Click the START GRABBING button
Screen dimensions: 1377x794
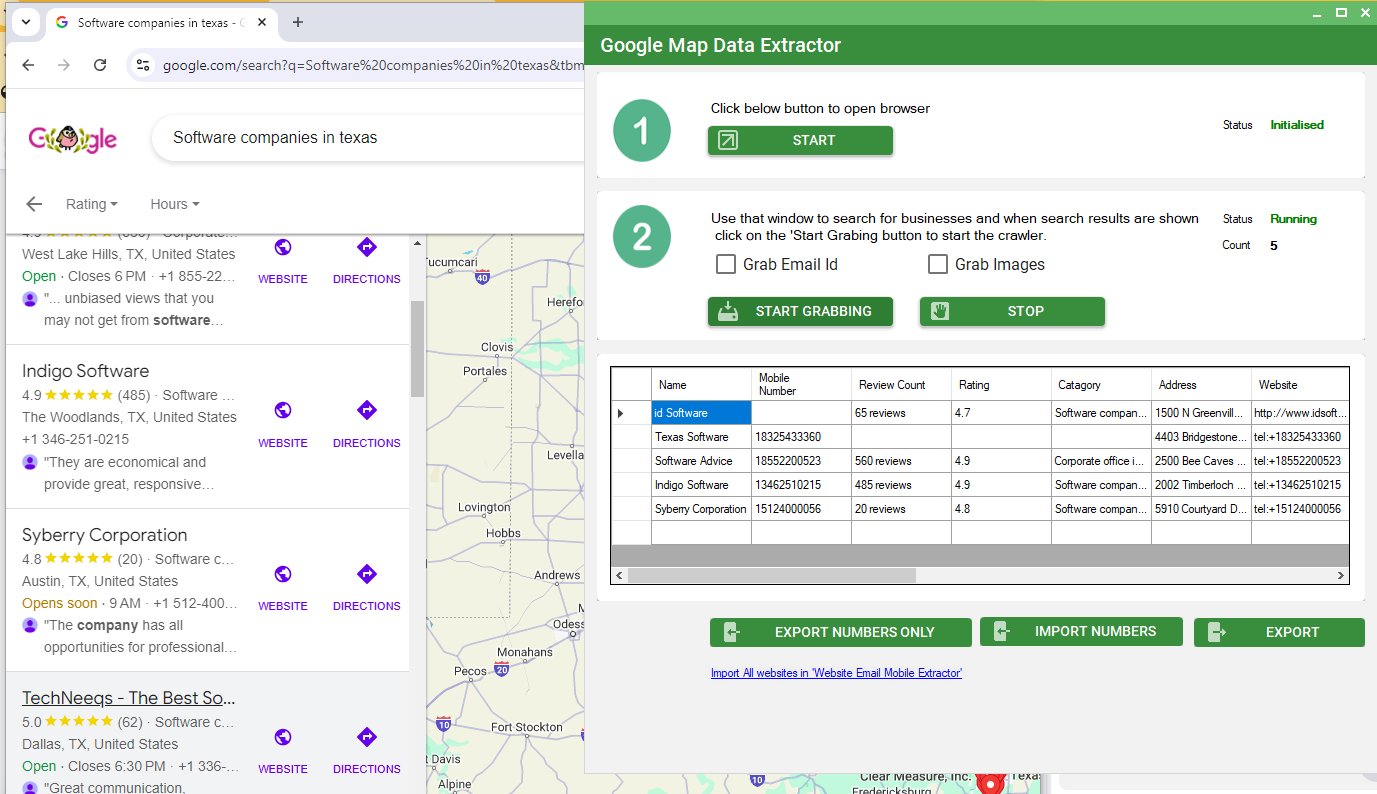click(x=800, y=311)
